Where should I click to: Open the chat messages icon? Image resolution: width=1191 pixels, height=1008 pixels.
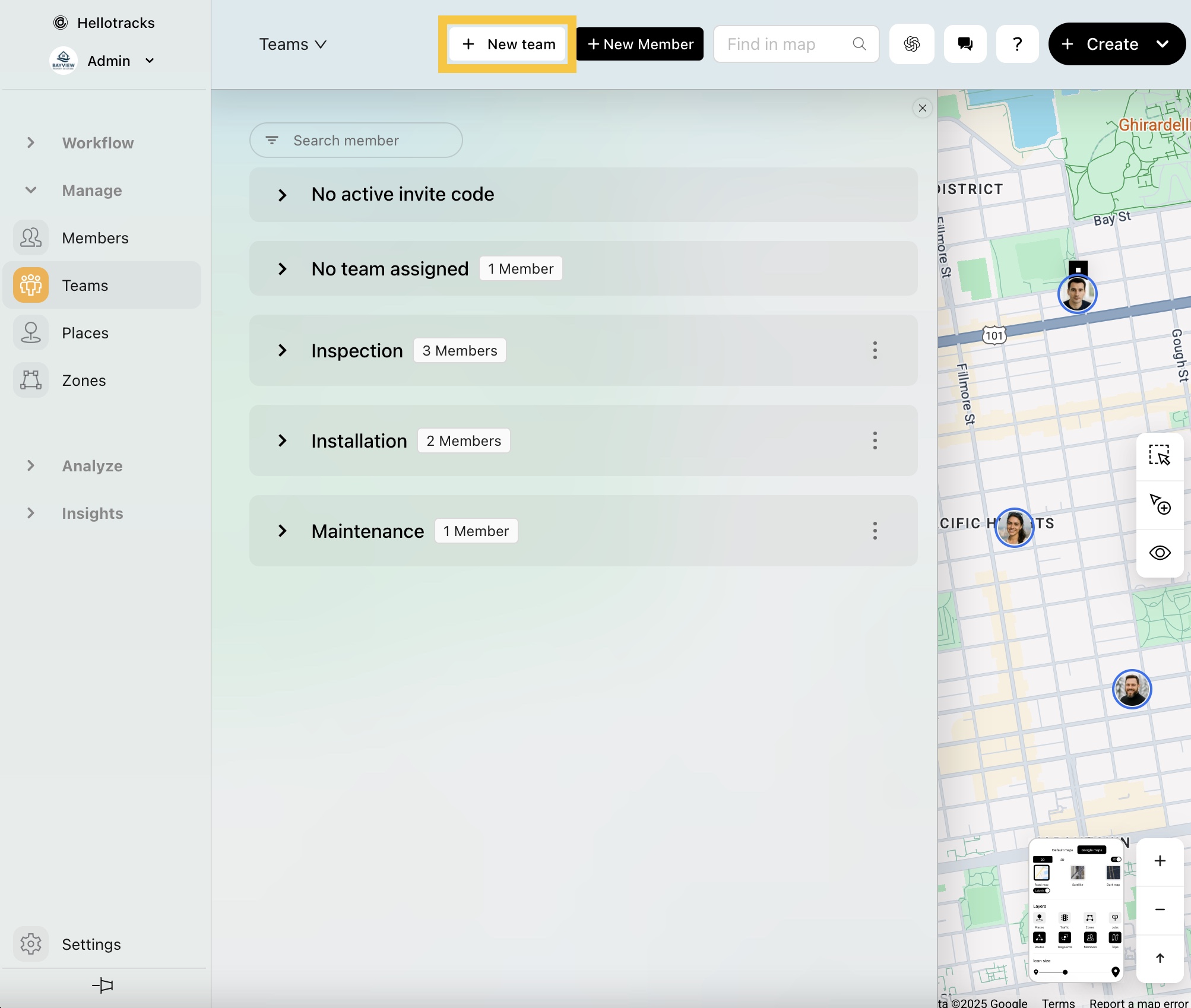[965, 44]
